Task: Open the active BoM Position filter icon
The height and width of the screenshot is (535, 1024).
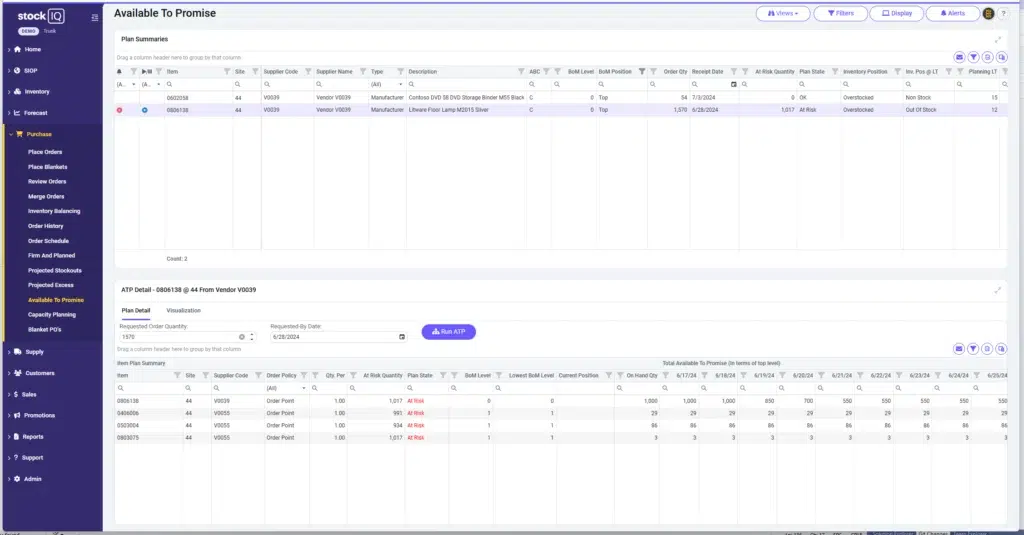Action: [642, 71]
